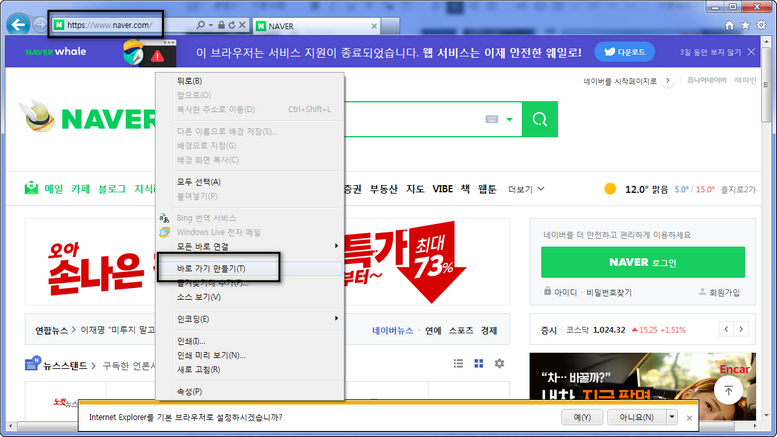Click the address bar URL field

(x=124, y=25)
